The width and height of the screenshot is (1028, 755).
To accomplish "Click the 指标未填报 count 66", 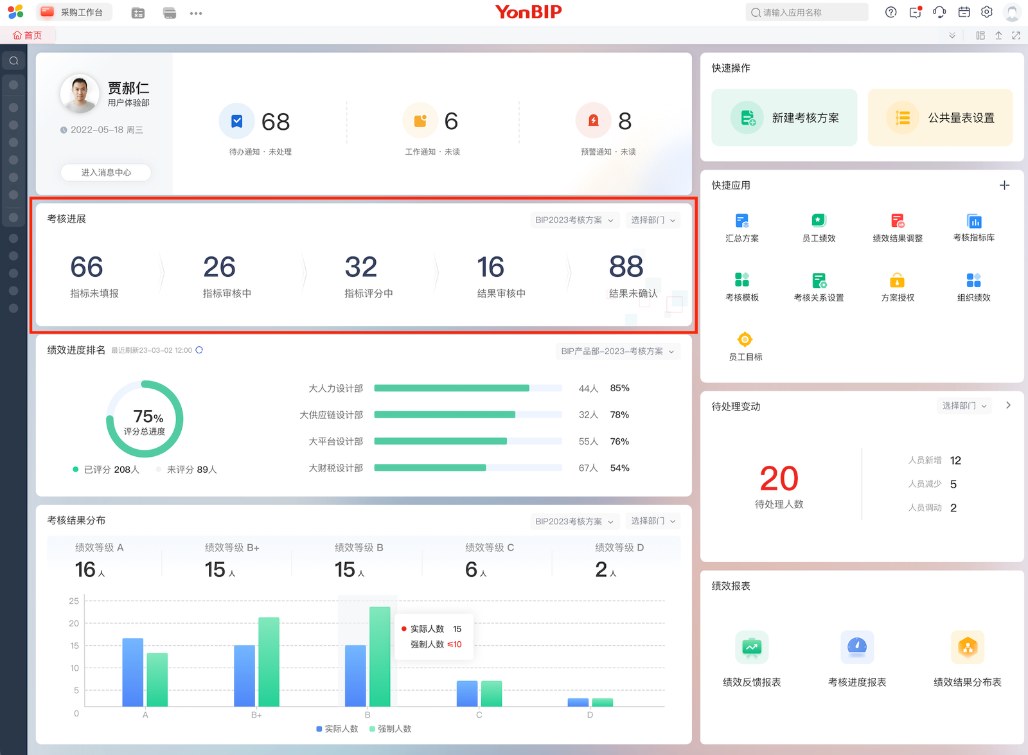I will point(87,267).
